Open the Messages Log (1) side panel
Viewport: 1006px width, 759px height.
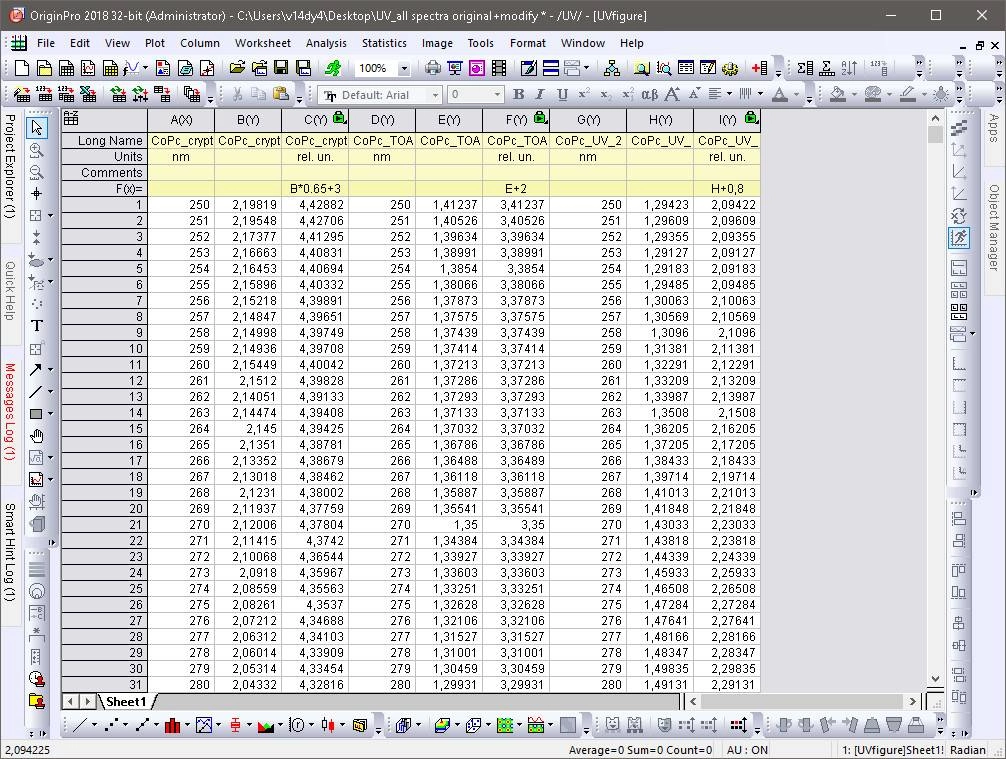pyautogui.click(x=10, y=411)
